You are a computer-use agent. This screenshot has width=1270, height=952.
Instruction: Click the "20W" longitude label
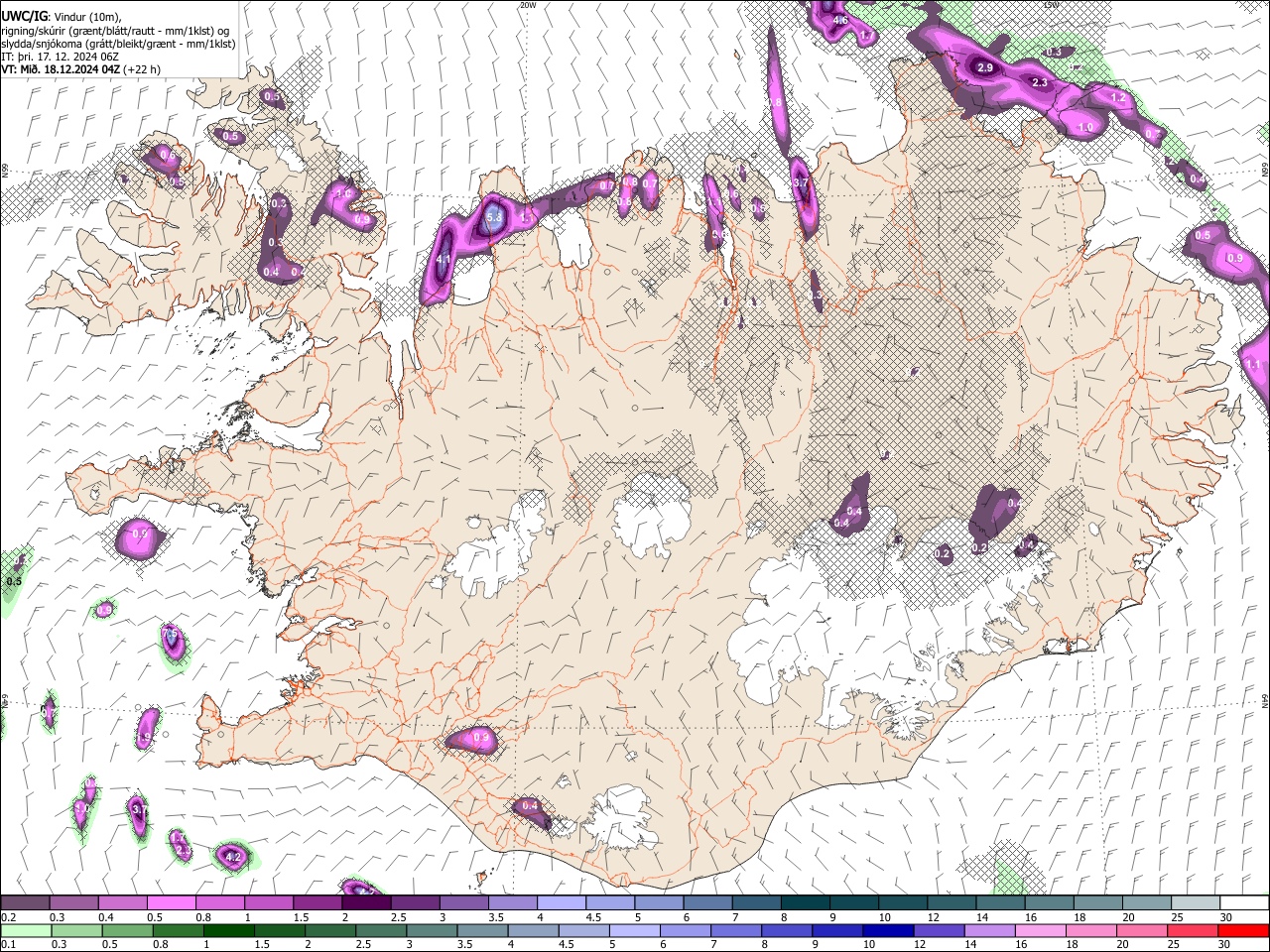[528, 5]
